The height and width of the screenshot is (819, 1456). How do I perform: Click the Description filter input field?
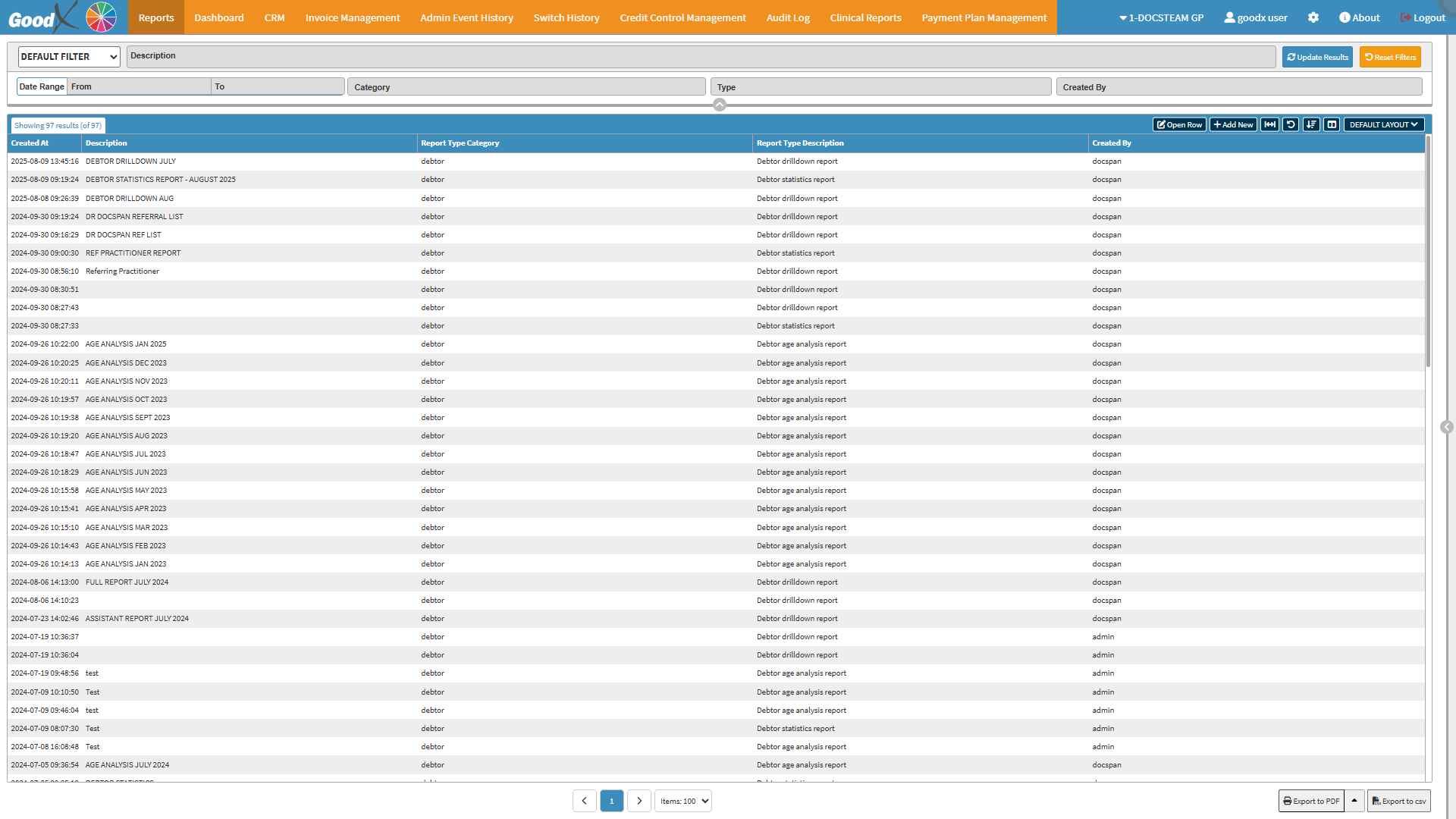point(701,57)
